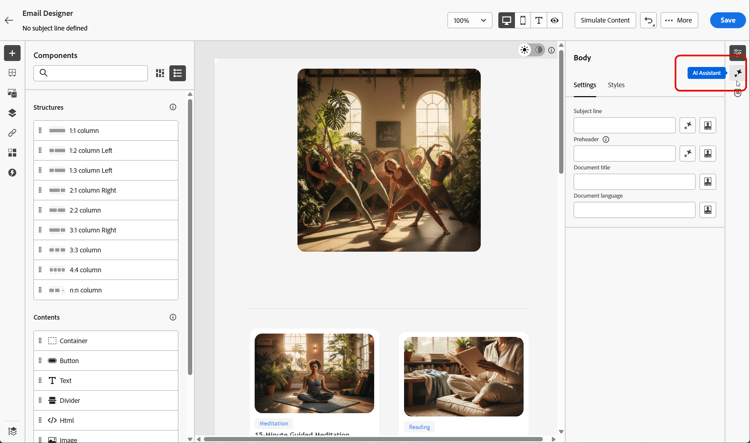Open the Links sidebar icon
Screen dimensions: 750x443
[x=12, y=133]
